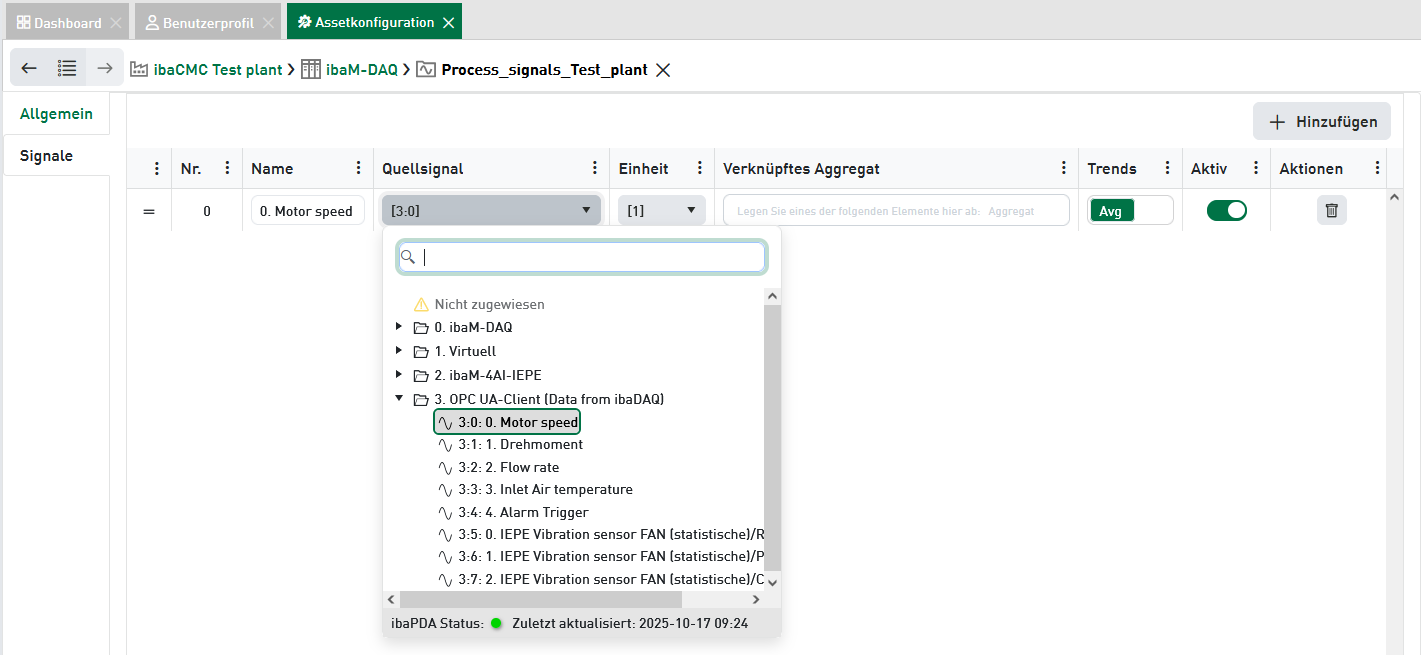1421x655 pixels.
Task: Toggle the Aktiv switch off
Action: (1226, 210)
